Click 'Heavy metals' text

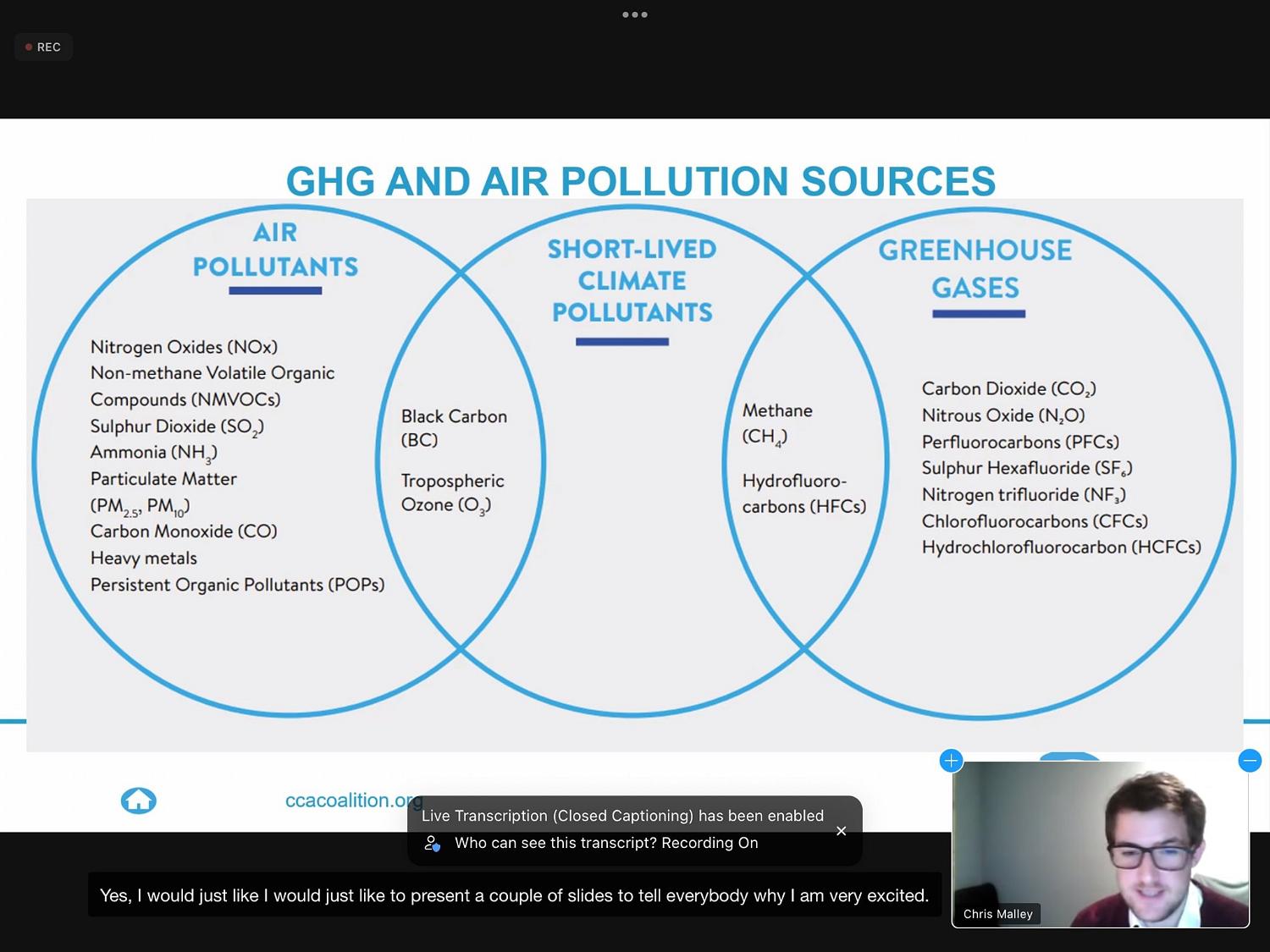[x=143, y=559]
